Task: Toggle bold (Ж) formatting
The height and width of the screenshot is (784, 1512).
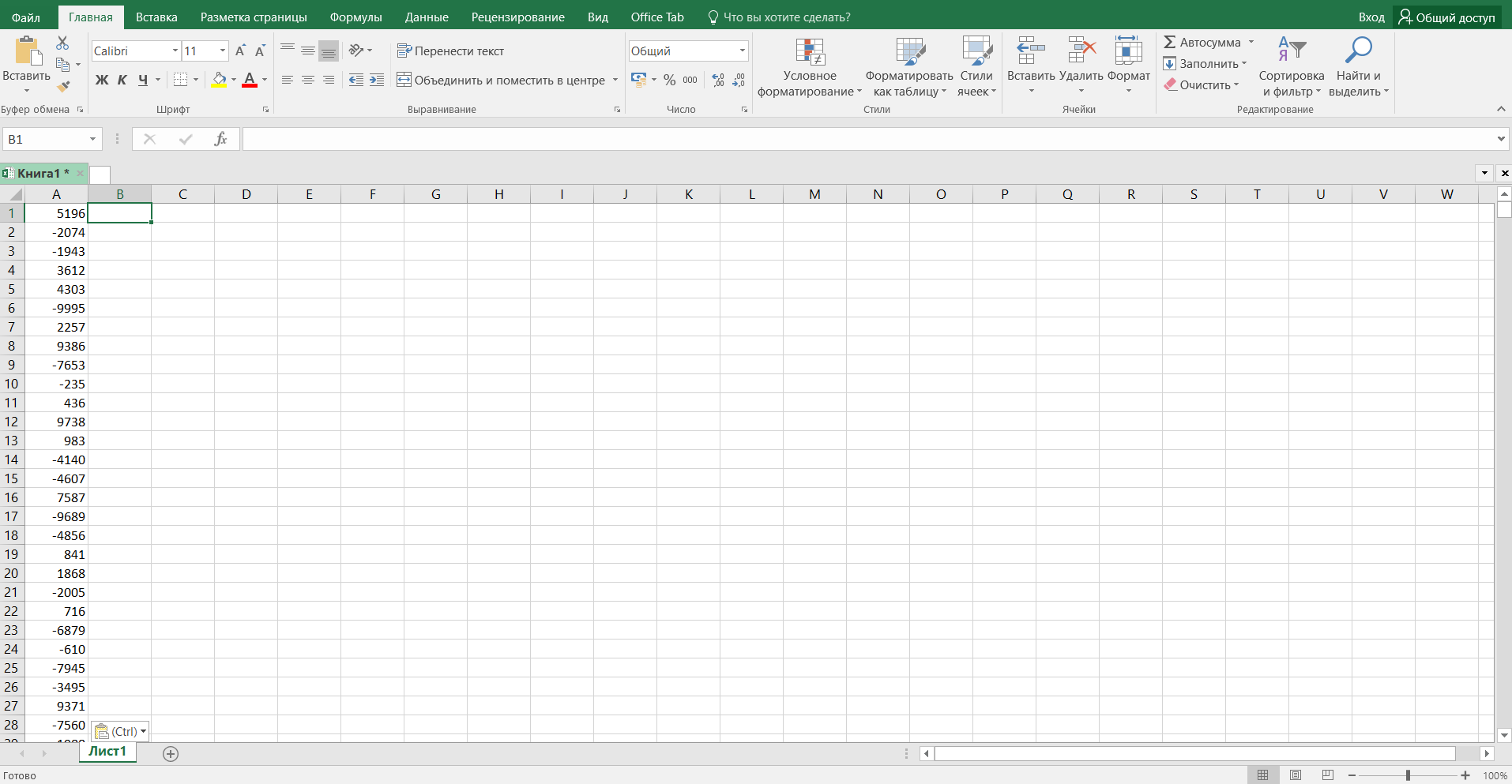Action: point(102,80)
